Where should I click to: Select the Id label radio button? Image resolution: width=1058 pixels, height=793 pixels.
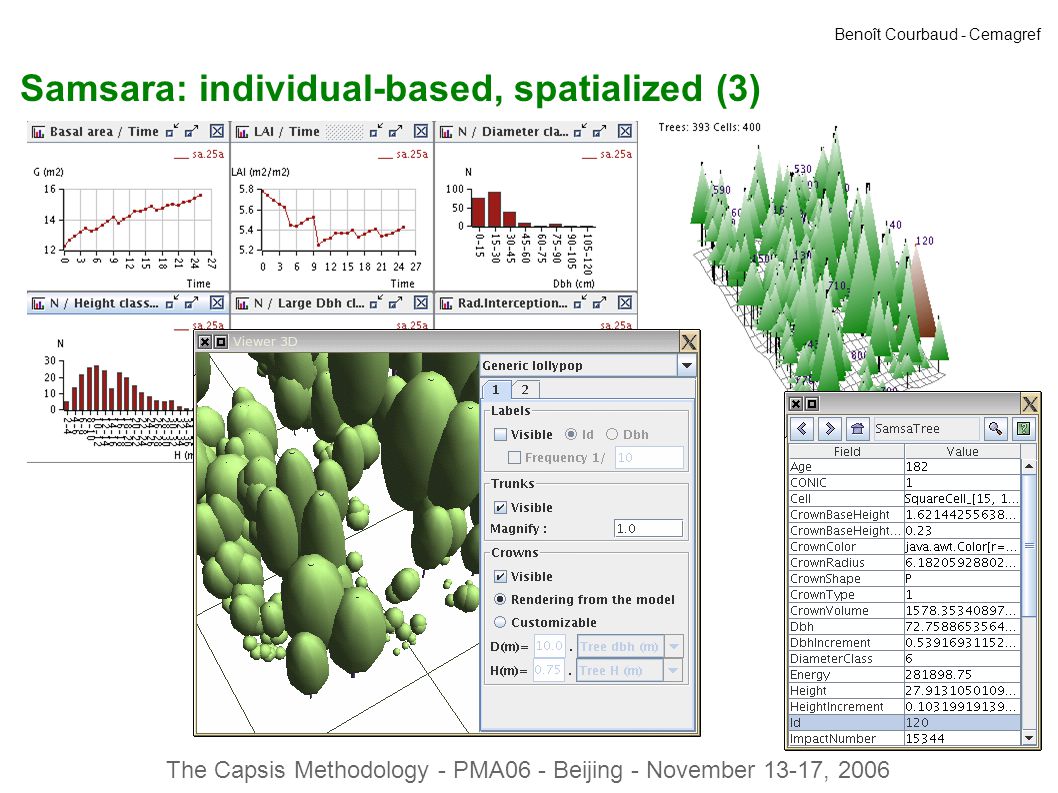571,434
